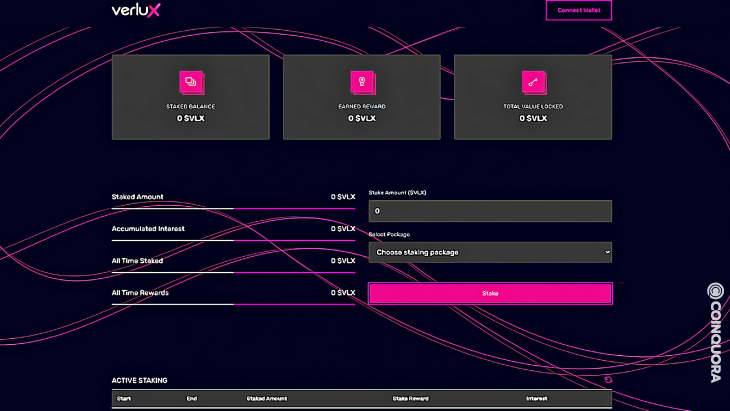Click the Interest column header
The height and width of the screenshot is (411, 730).
tap(537, 398)
